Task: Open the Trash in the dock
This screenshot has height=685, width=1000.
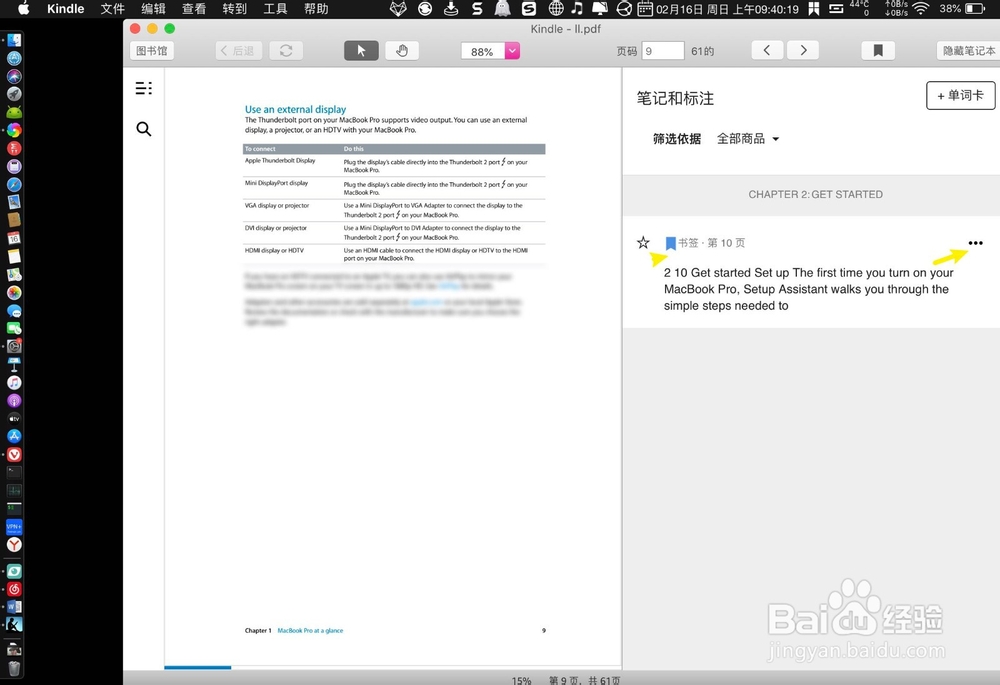Action: coord(14,668)
